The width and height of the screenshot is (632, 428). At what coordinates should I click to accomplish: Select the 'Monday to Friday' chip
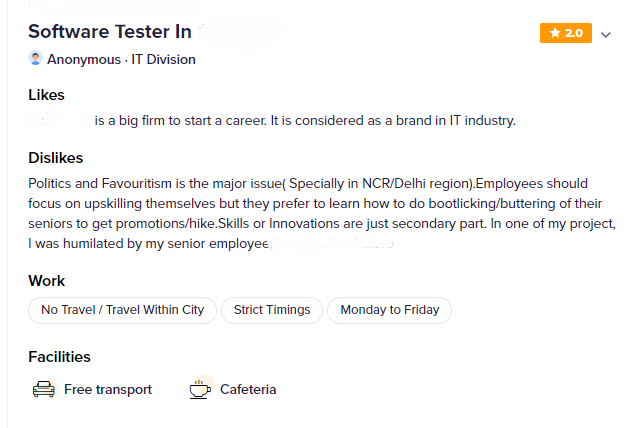click(389, 310)
